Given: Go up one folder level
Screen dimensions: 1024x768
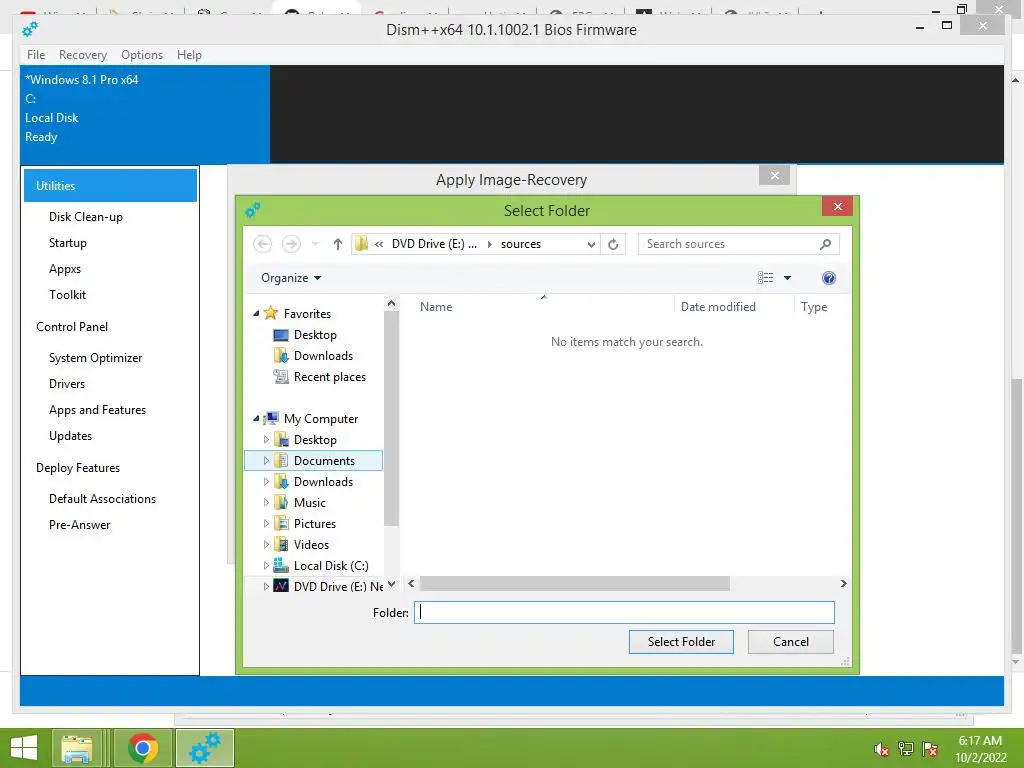Looking at the screenshot, I should (338, 244).
